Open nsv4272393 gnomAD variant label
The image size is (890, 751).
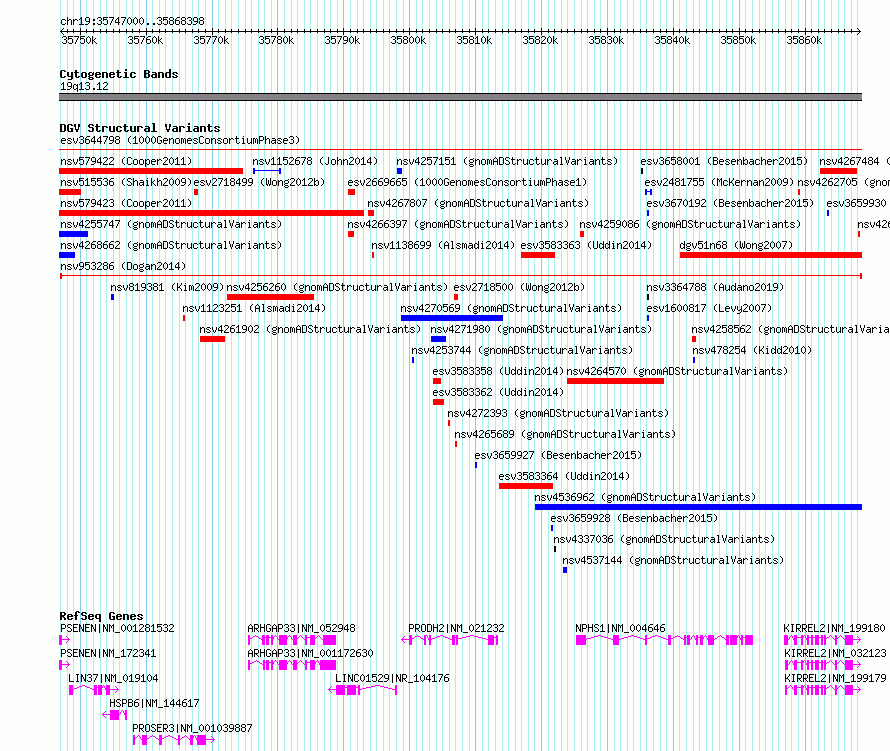coord(558,413)
